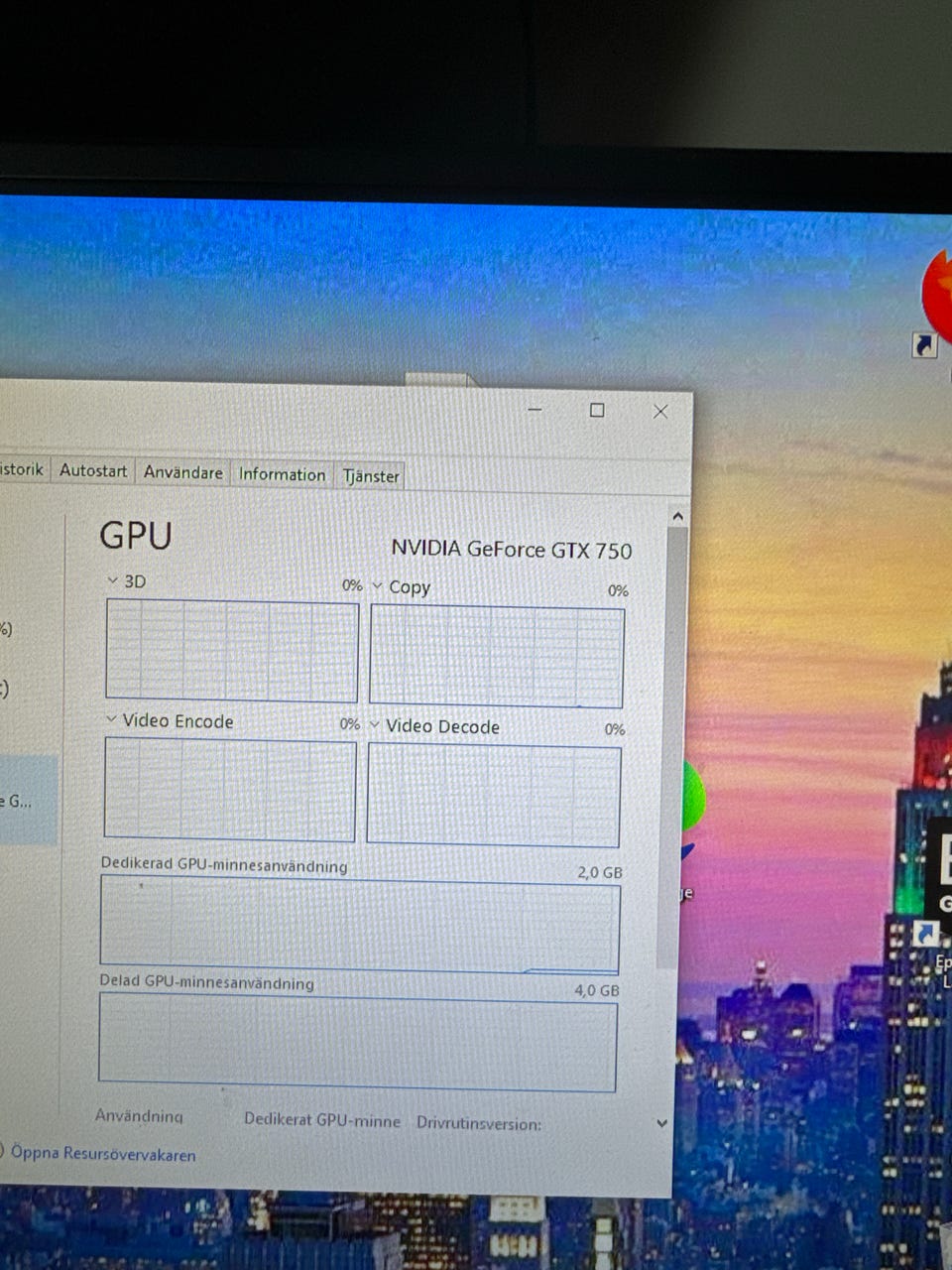Screen dimensions: 952x1270
Task: Open the Tjänster tab
Action: tap(371, 476)
